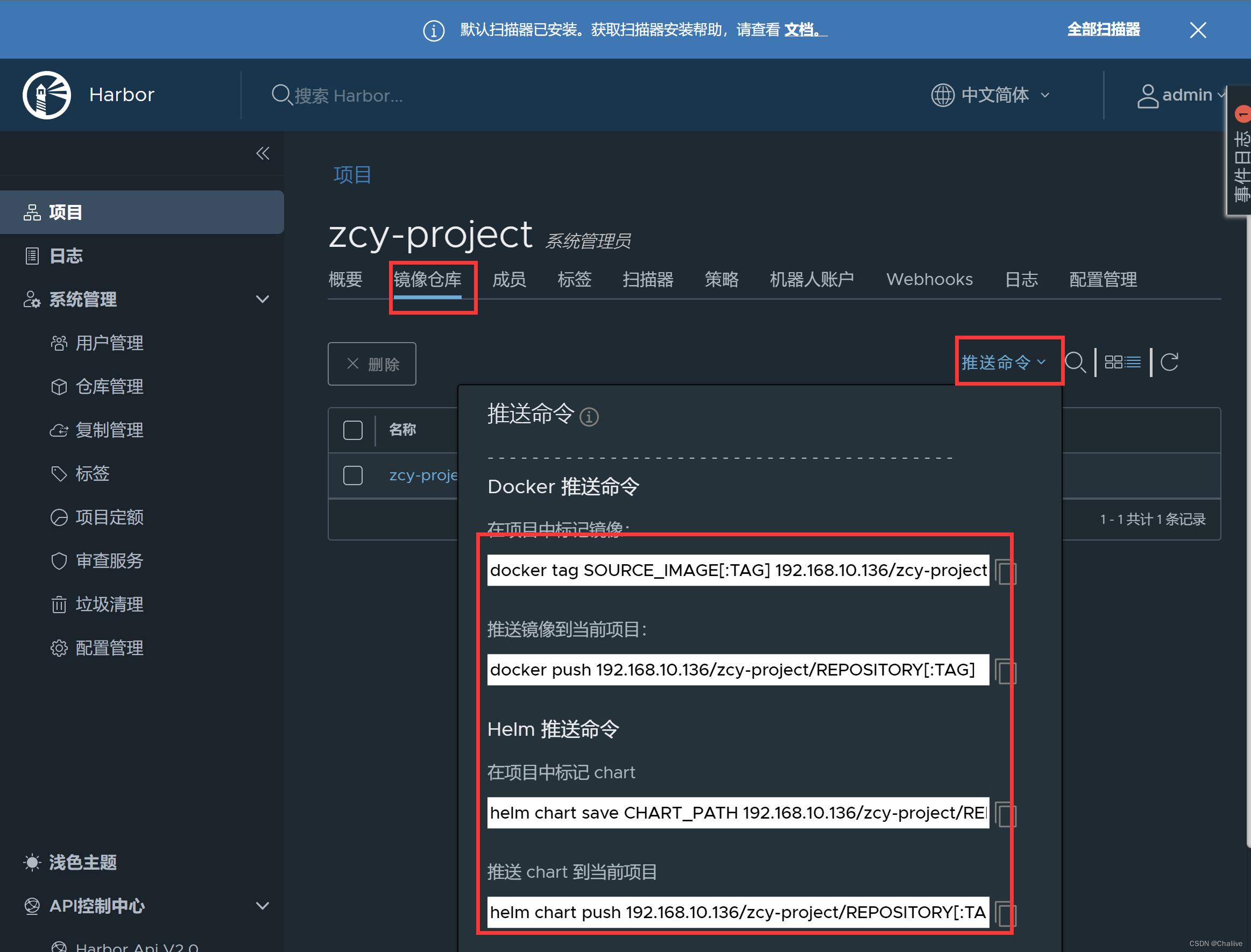Click the helm chart push command field
This screenshot has width=1251, height=952.
point(738,912)
